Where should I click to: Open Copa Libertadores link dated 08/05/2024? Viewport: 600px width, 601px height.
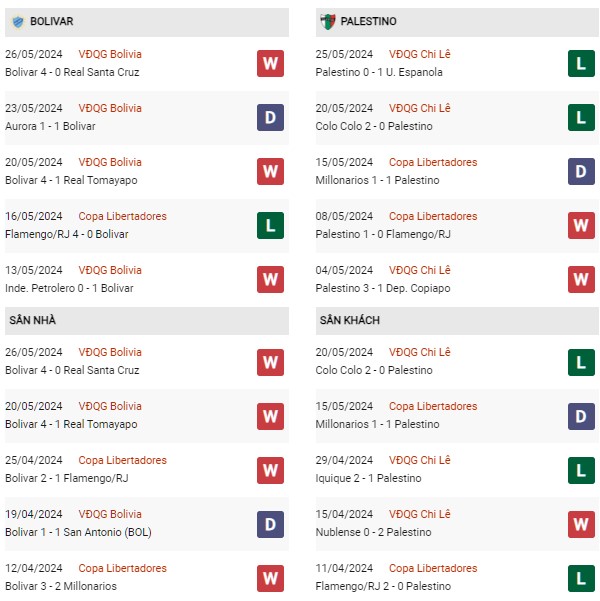(433, 217)
